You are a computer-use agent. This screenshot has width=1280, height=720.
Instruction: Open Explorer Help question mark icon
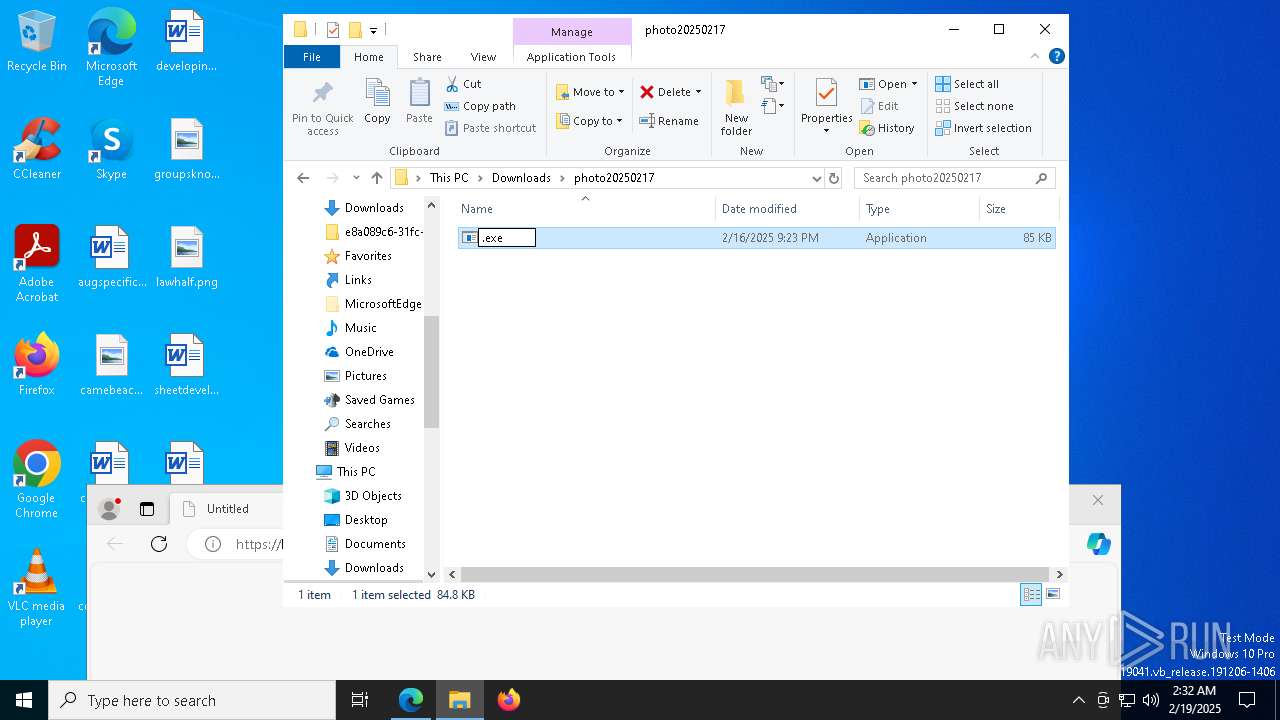[1056, 57]
